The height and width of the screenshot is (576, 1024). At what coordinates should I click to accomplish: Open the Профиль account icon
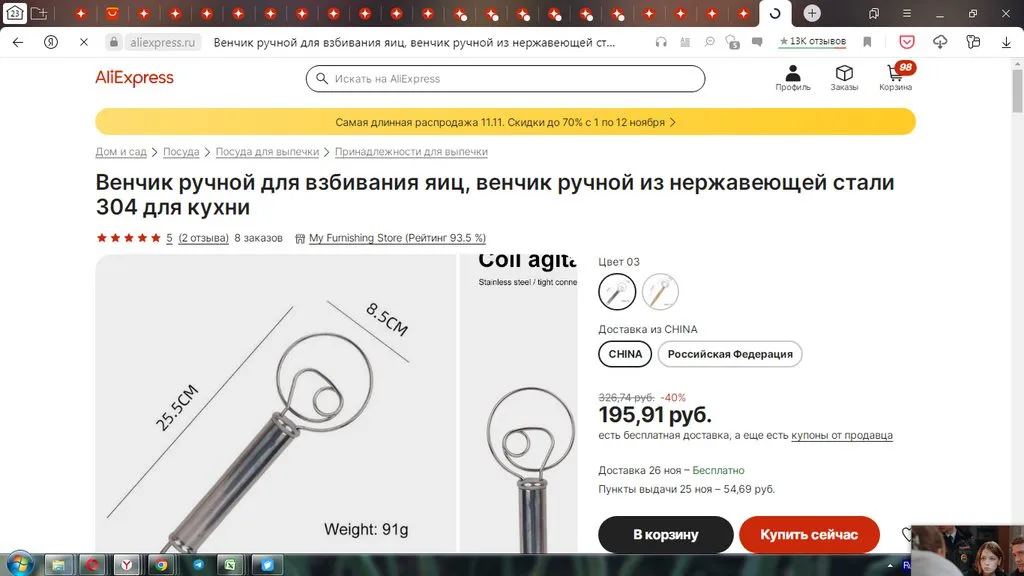coord(792,77)
